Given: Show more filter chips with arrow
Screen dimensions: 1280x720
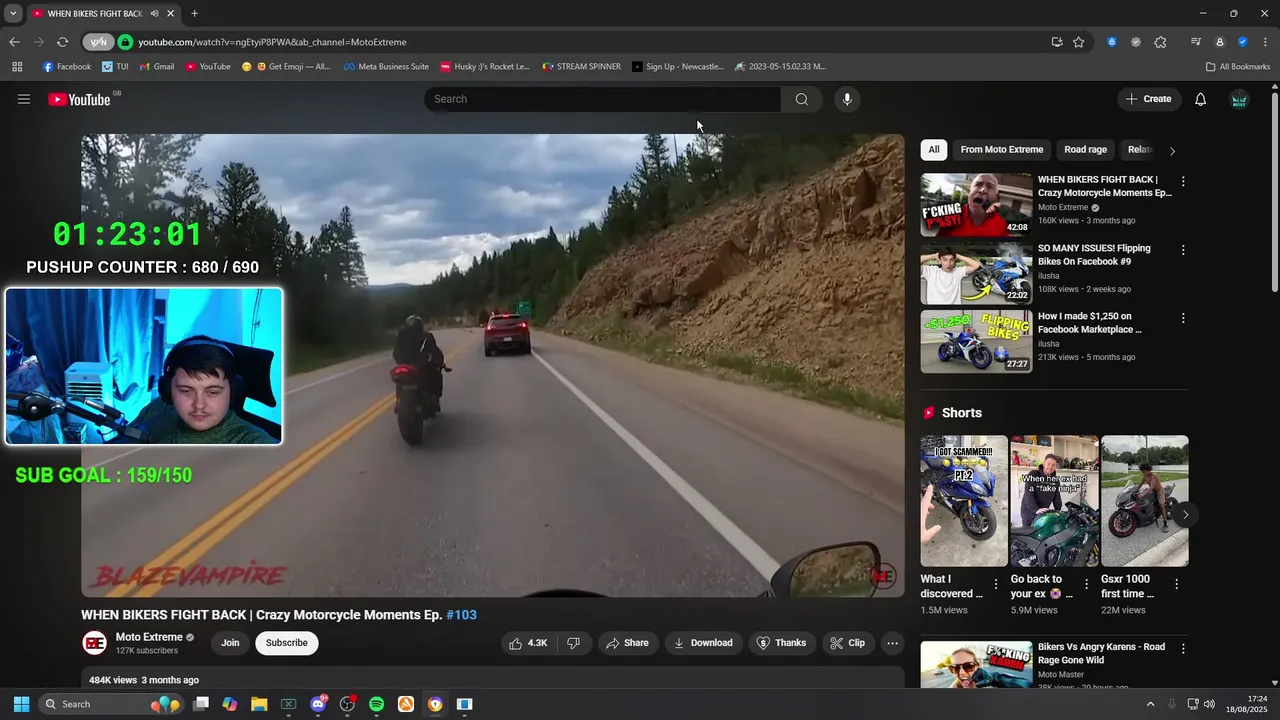Looking at the screenshot, I should [1172, 151].
